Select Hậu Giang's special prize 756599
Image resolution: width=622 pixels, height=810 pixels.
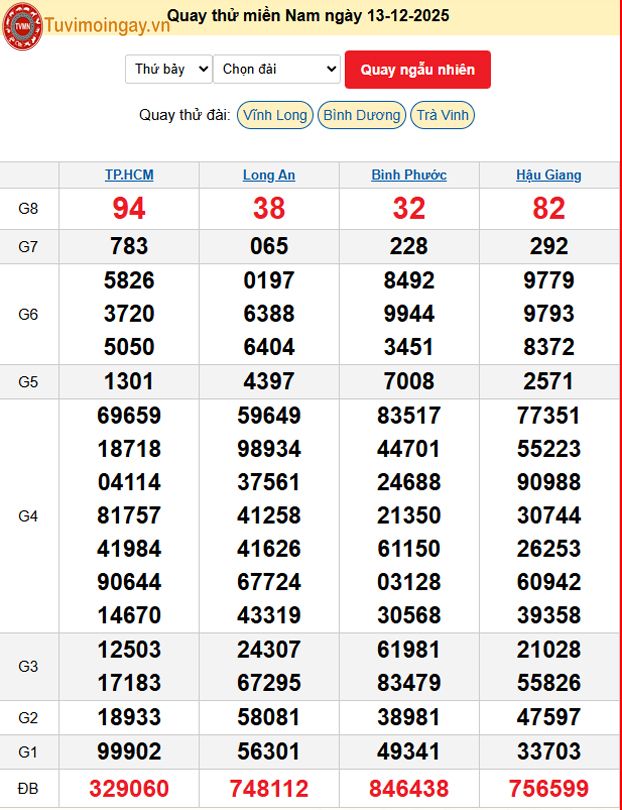coord(549,788)
